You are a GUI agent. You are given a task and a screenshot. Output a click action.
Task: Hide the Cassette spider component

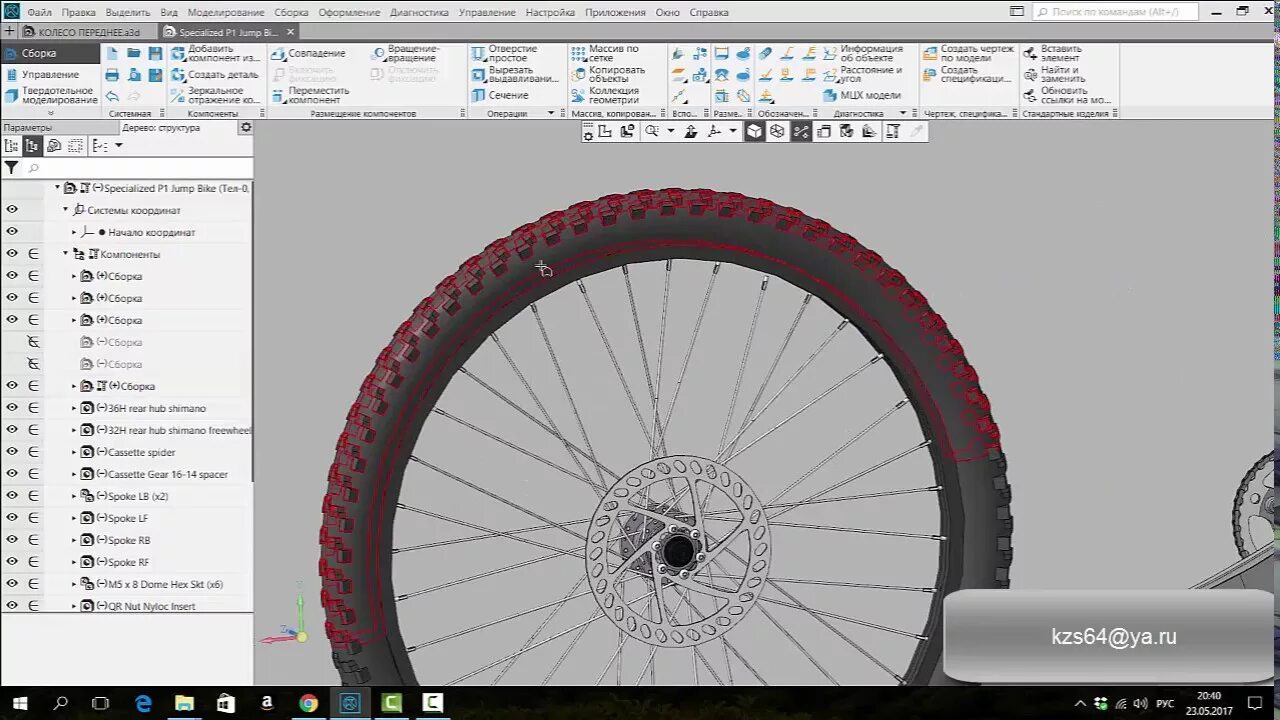(x=12, y=452)
